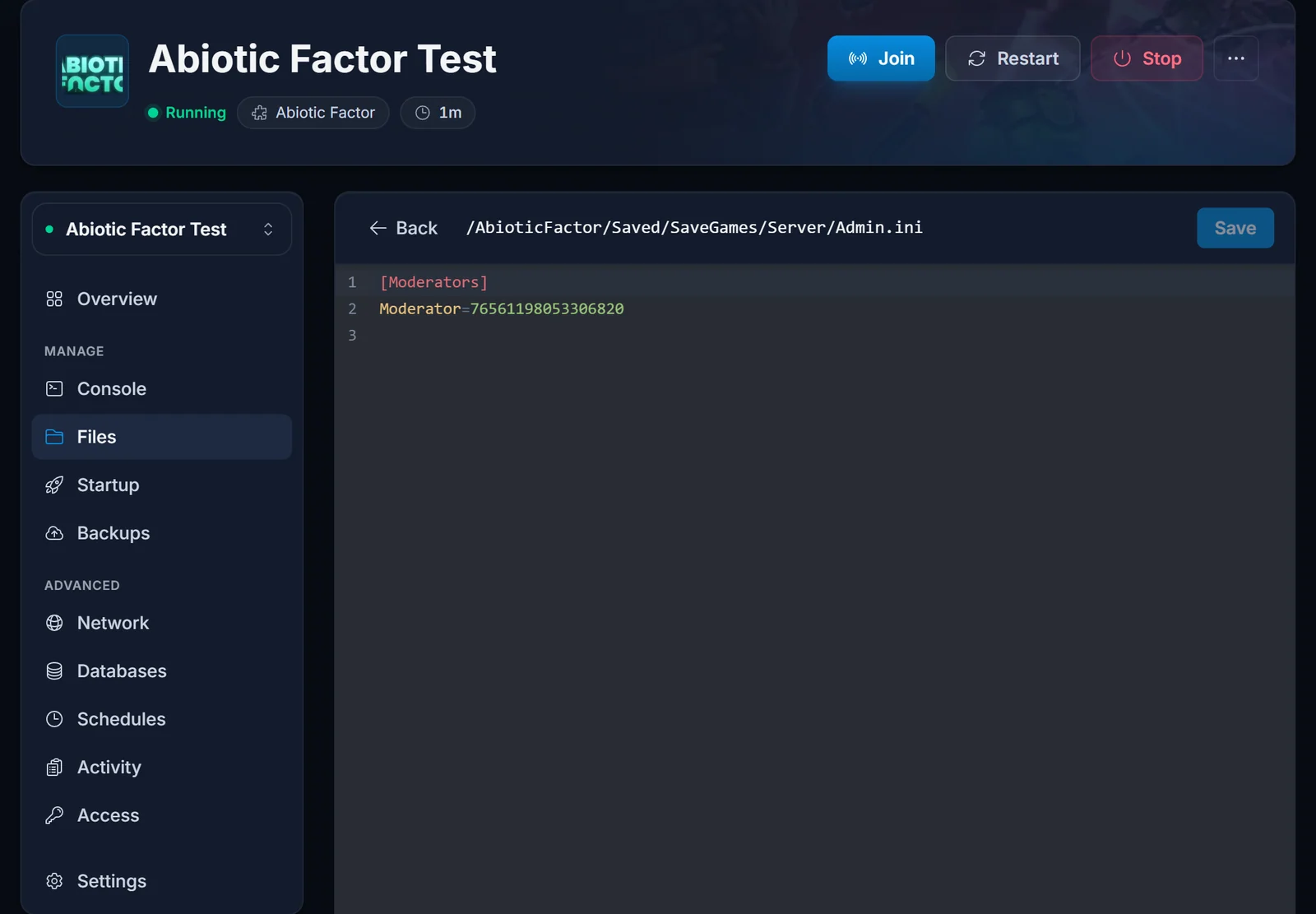This screenshot has width=1316, height=914.
Task: Click the Backups cloud upload icon
Action: [x=54, y=533]
